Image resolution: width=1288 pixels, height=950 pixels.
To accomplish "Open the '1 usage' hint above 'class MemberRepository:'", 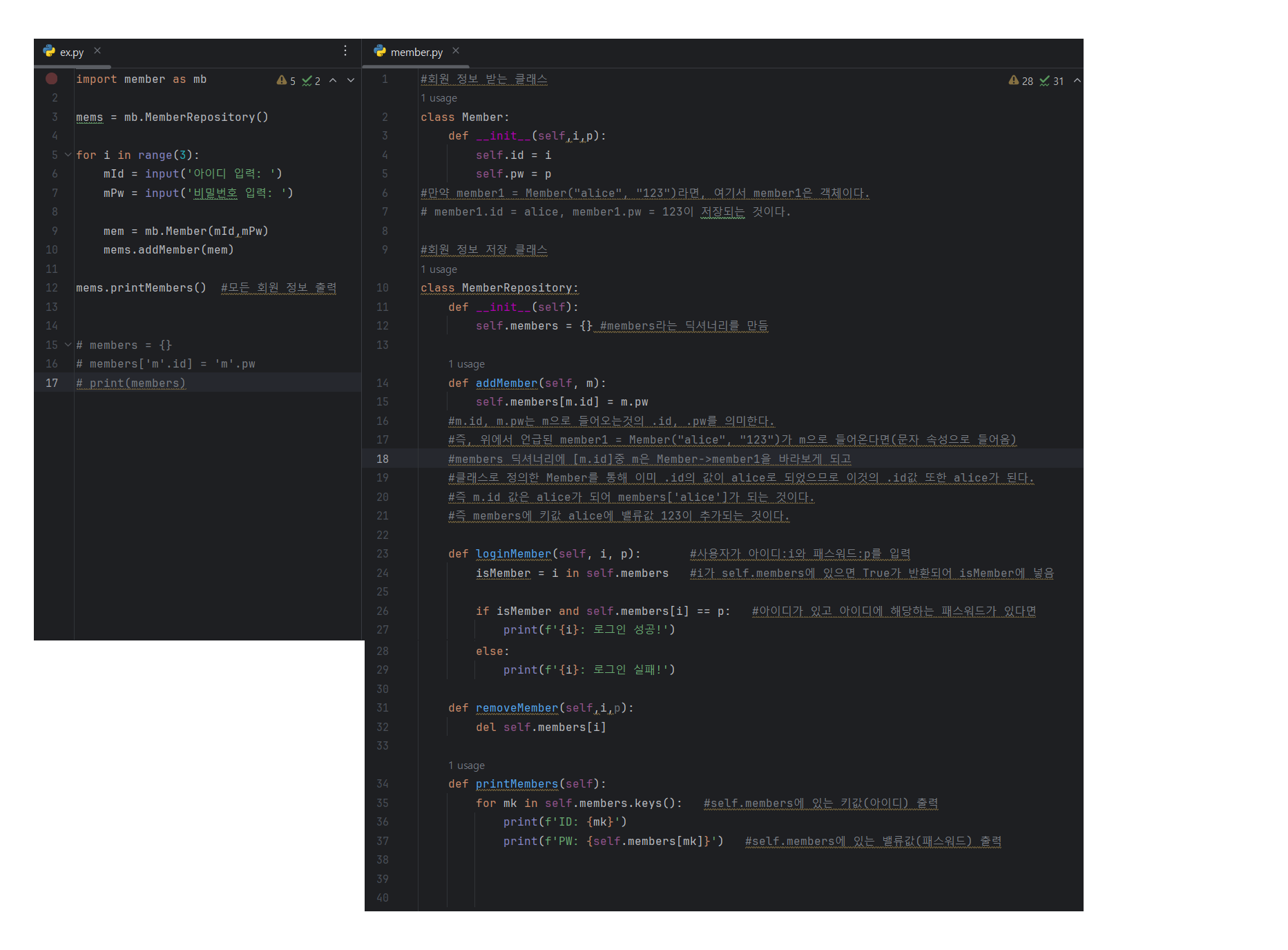I will coord(439,269).
